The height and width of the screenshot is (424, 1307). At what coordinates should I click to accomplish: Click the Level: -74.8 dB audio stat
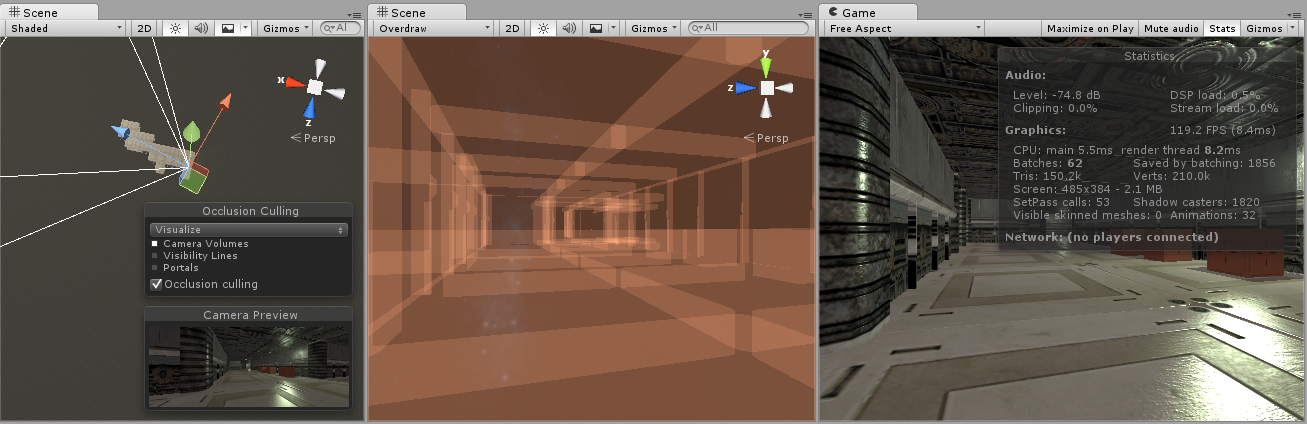(x=1057, y=95)
